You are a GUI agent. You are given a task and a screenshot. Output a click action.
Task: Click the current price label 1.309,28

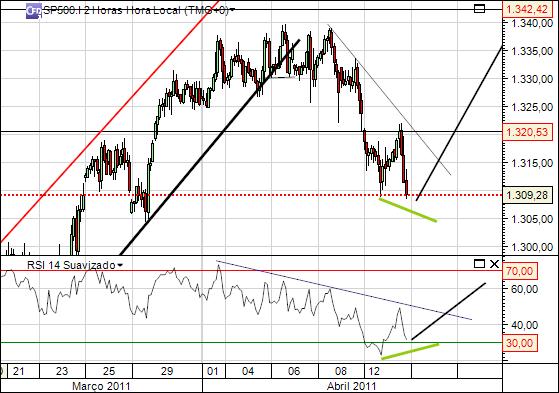(x=527, y=195)
